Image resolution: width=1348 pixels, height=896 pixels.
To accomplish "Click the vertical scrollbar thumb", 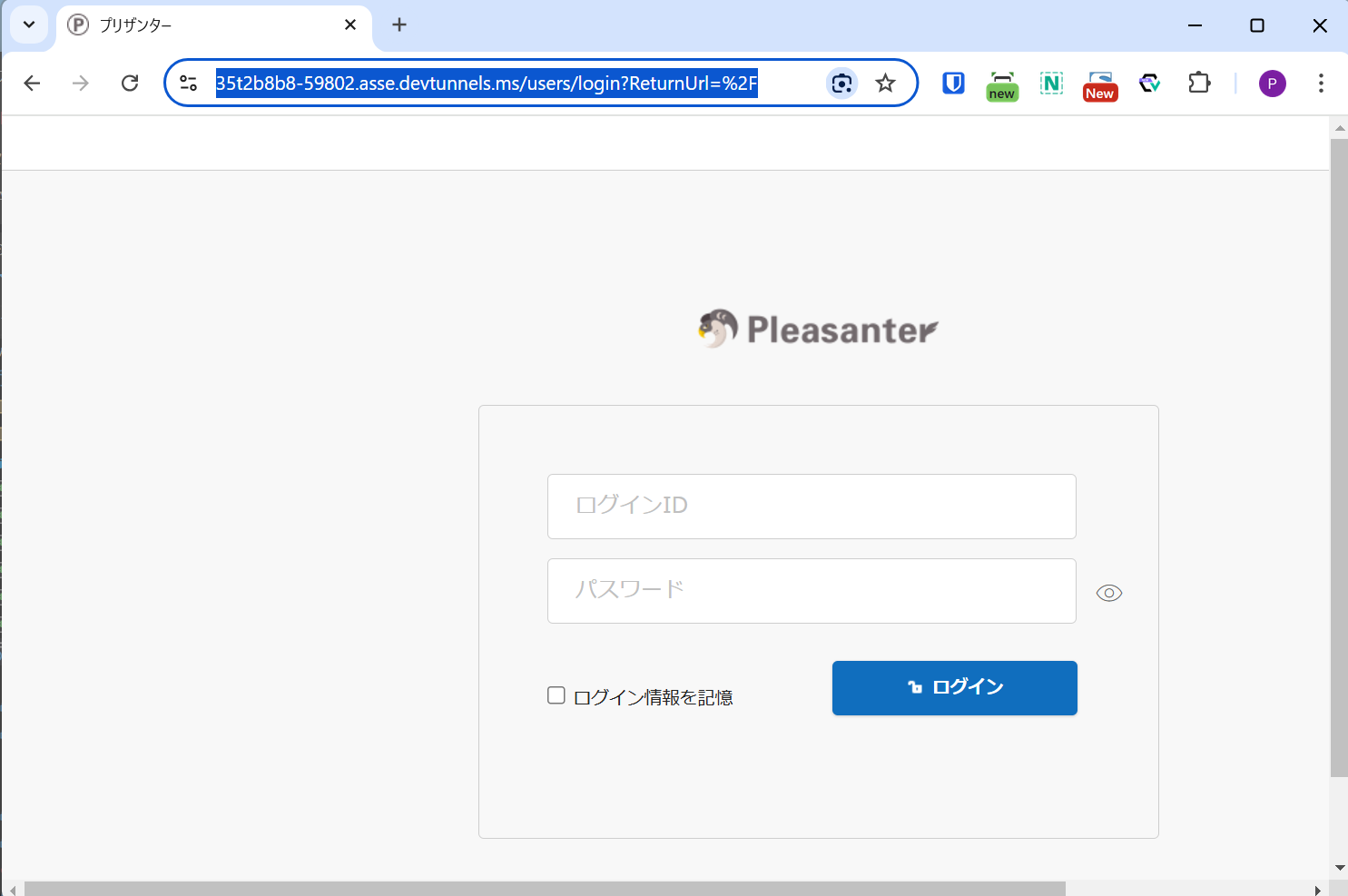I will tap(1339, 458).
